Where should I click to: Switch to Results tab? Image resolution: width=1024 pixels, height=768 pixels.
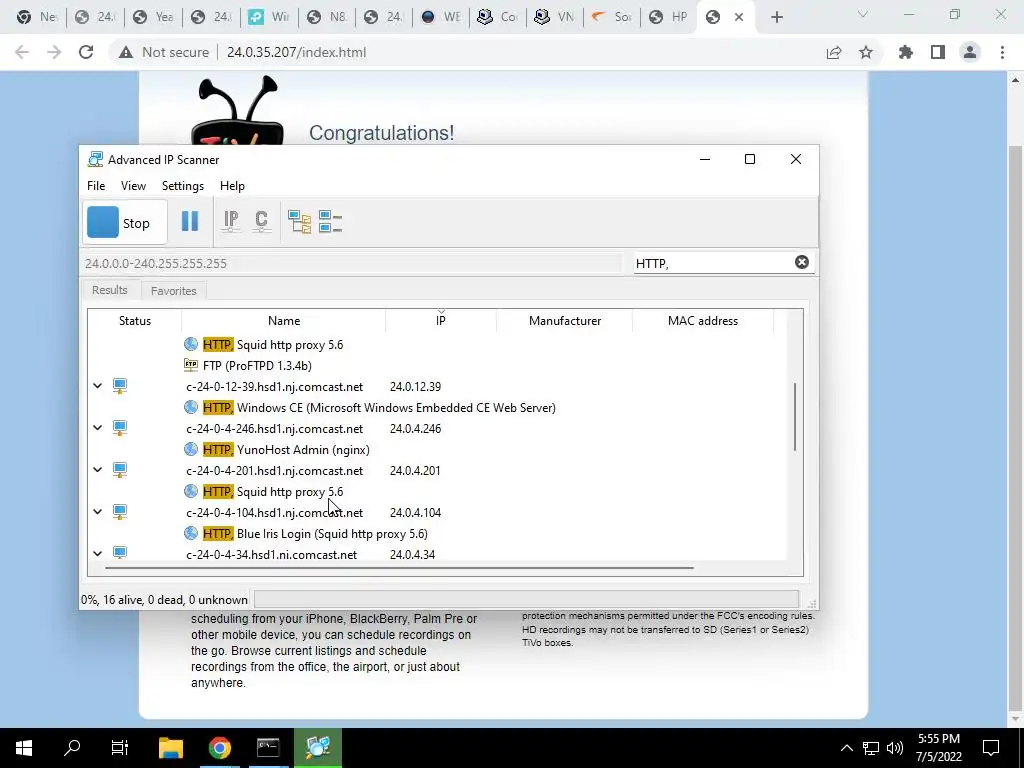[x=110, y=290]
